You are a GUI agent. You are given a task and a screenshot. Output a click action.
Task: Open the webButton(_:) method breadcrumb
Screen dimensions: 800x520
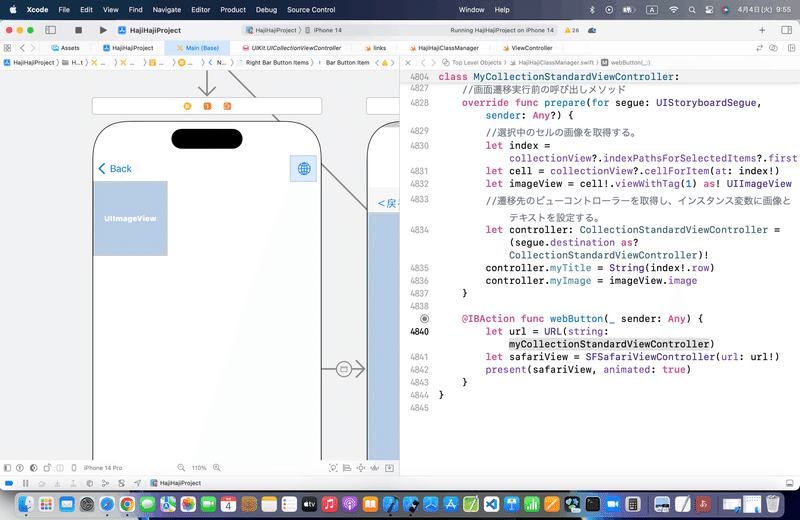point(626,63)
